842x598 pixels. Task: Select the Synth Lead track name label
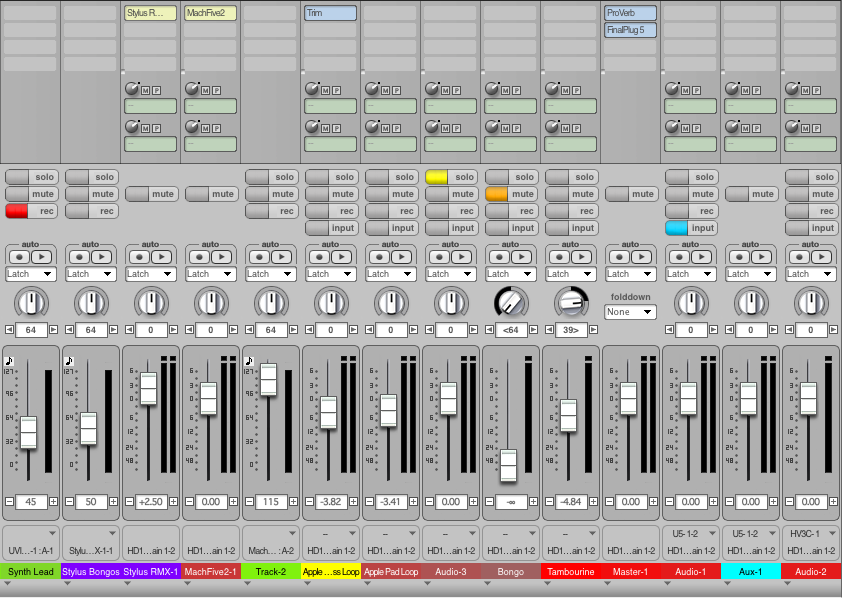coord(31,572)
